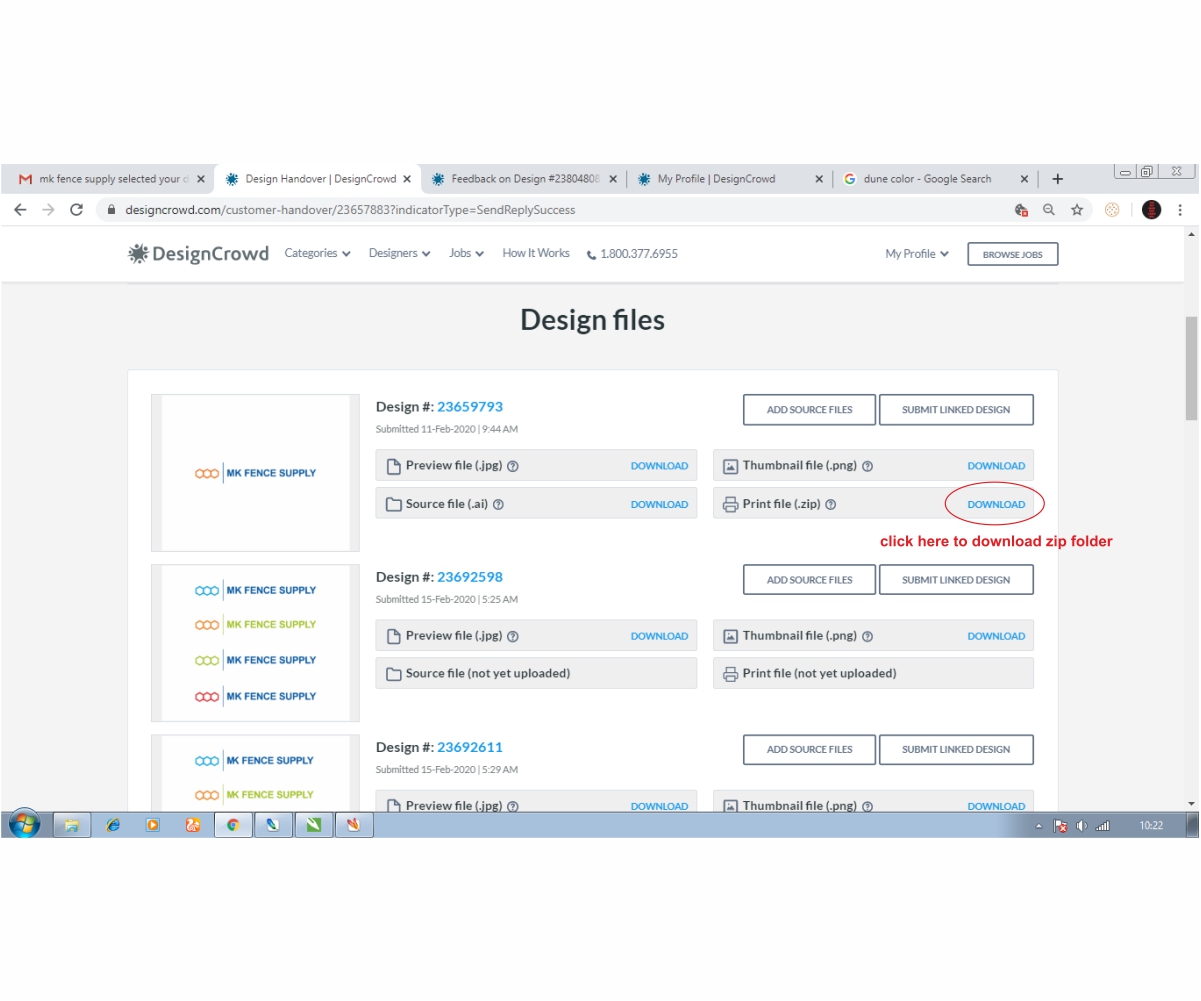Click the network signal tray icon
This screenshot has height=1001, width=1201.
click(1103, 826)
